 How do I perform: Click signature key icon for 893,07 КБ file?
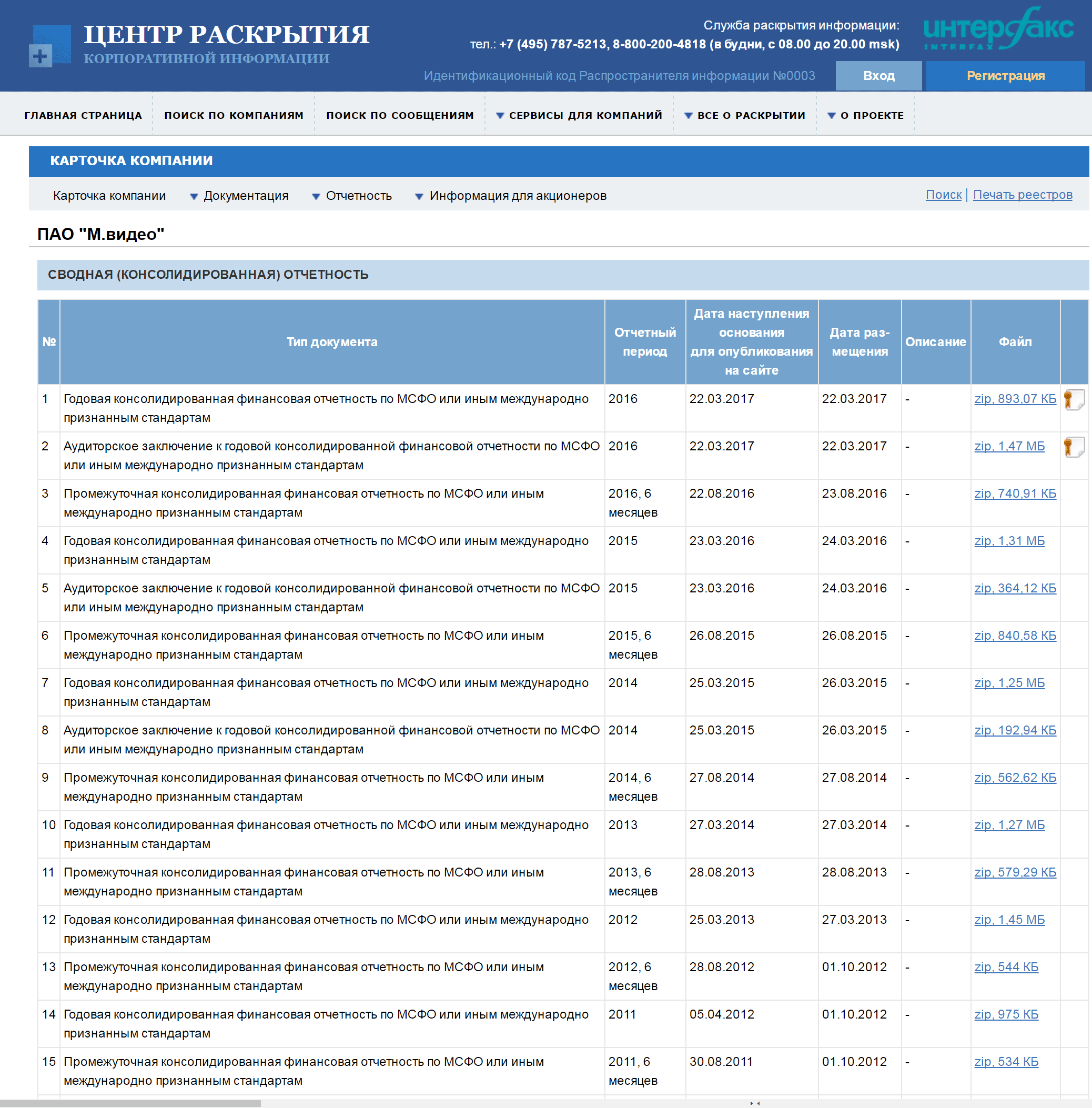coord(1074,400)
